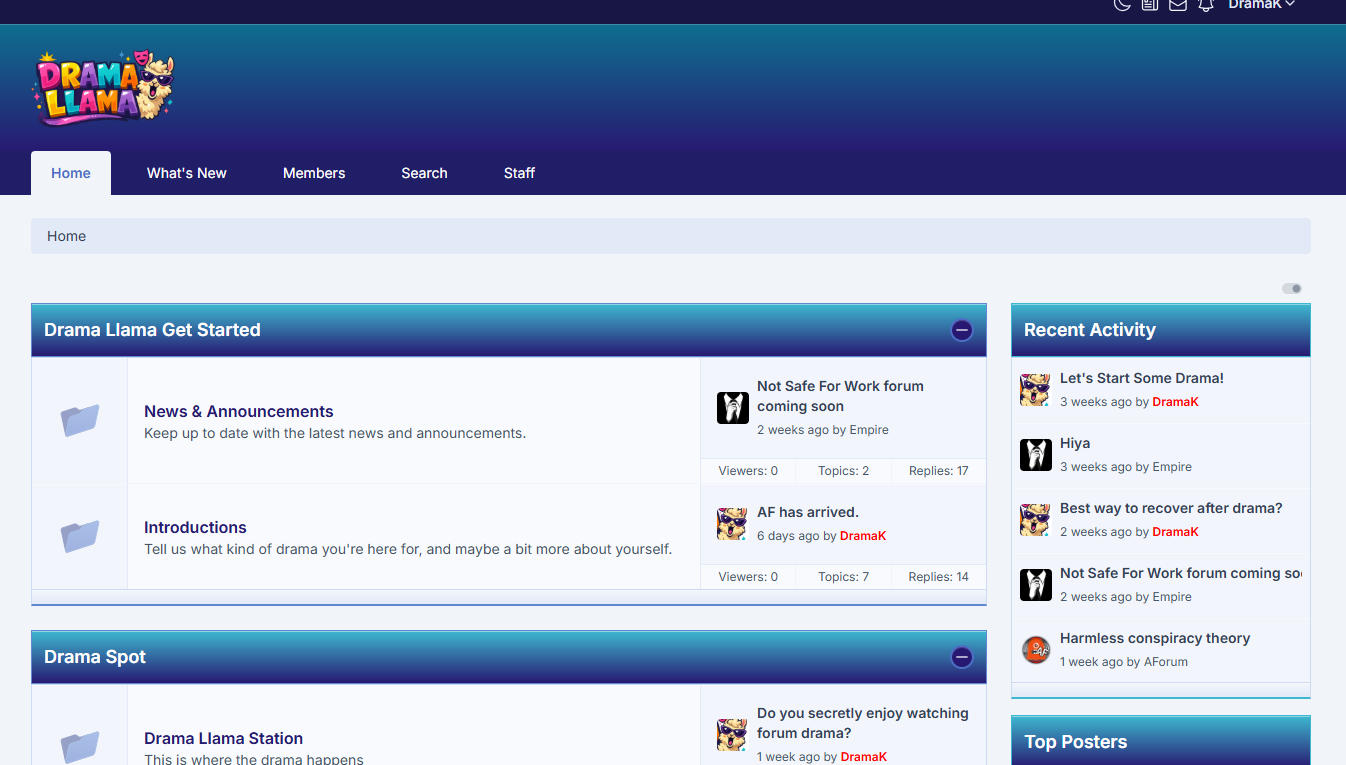The image size is (1346, 765).
Task: Click the Home breadcrumb link
Action: coord(67,236)
